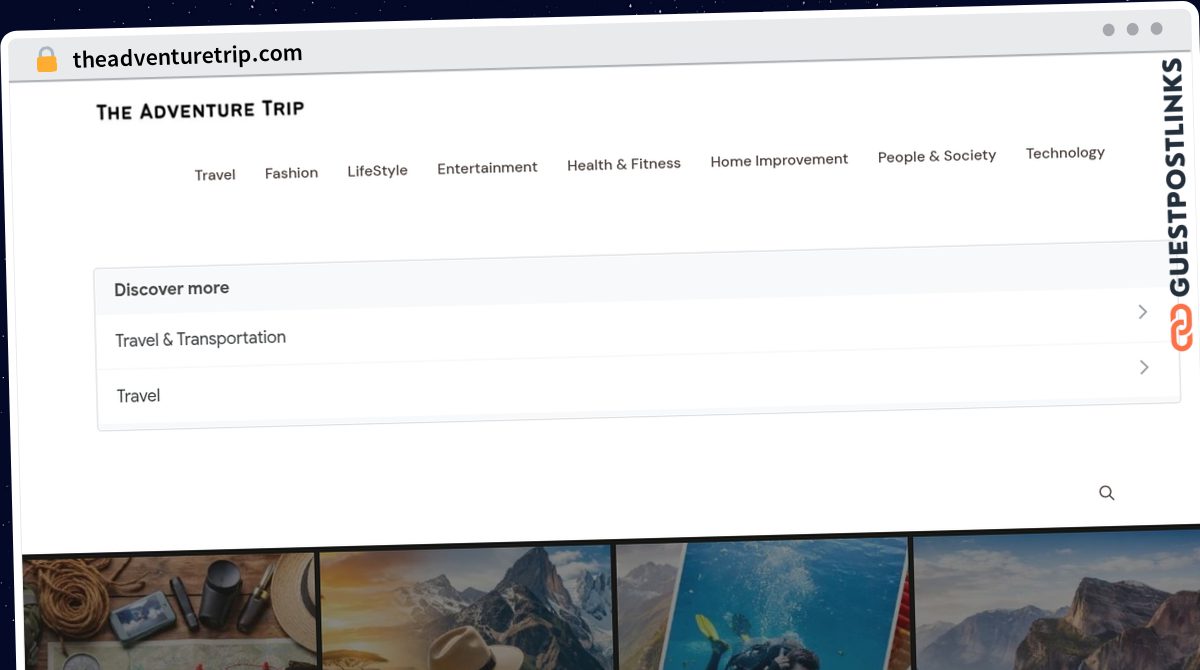1200x670 pixels.
Task: Click the orange padlock icon
Action: point(46,60)
